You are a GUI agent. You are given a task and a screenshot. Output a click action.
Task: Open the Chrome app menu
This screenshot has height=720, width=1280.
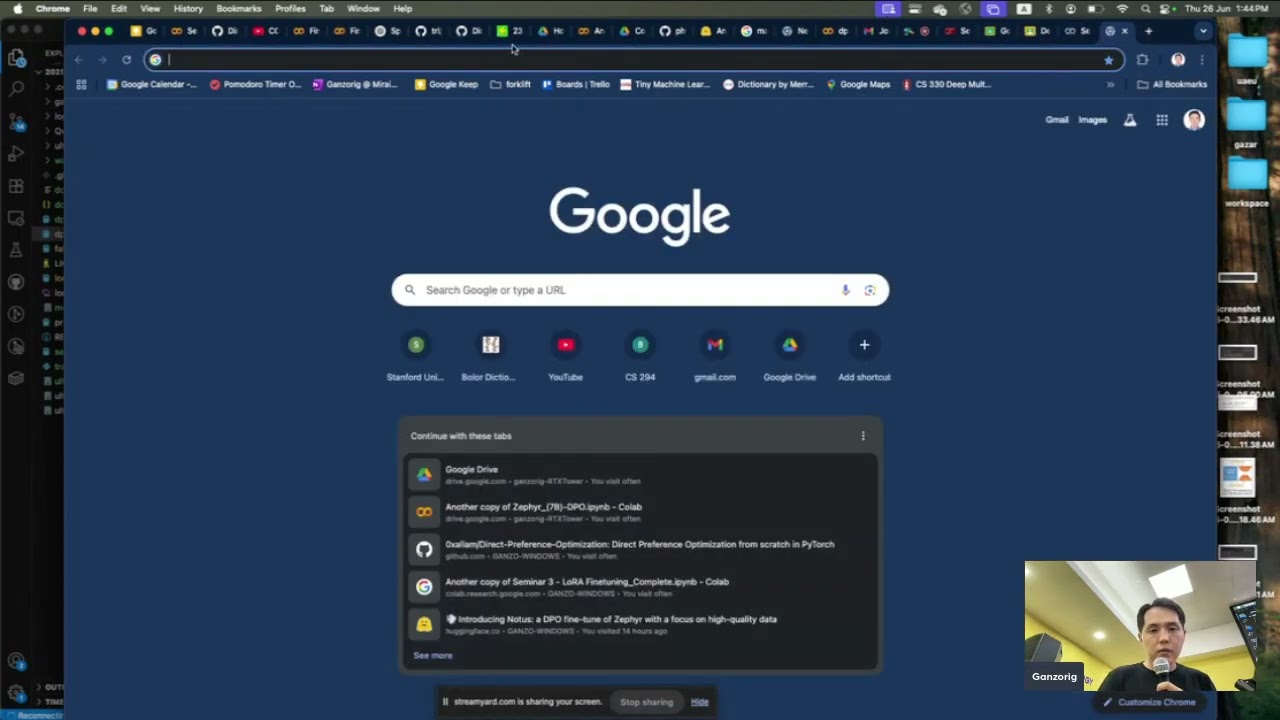coord(53,9)
